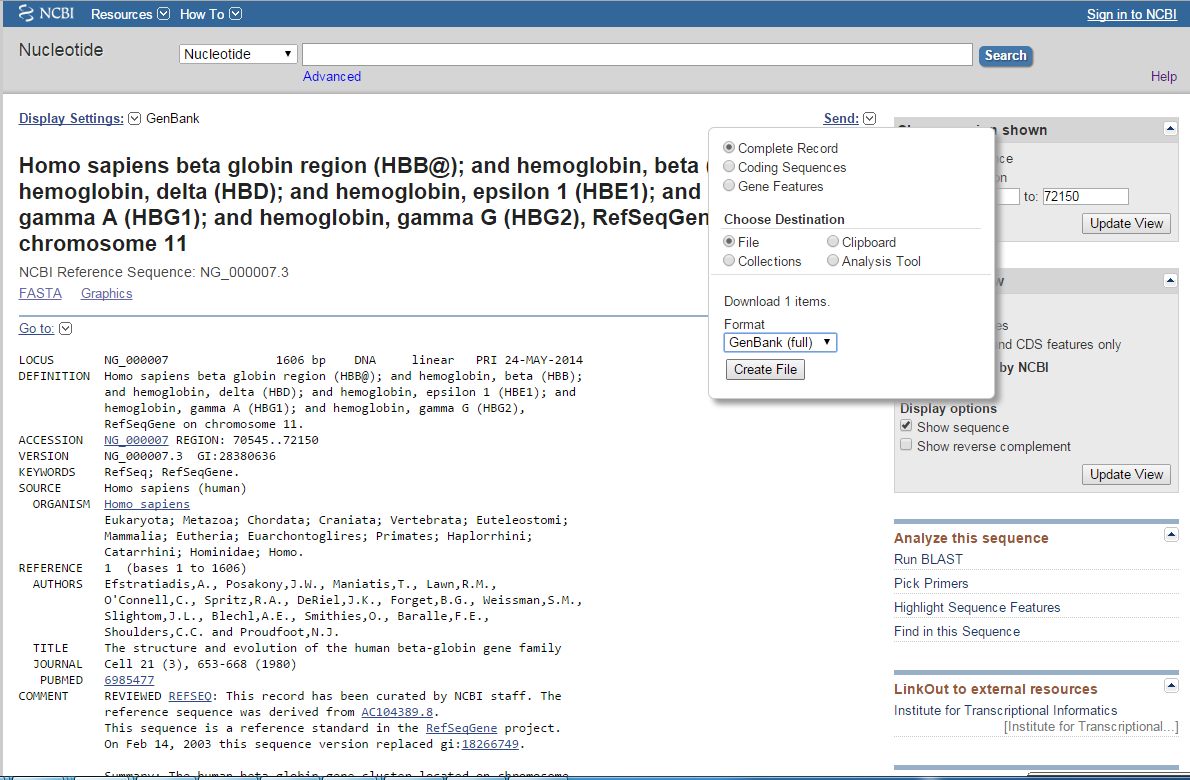Open PubMed ID 6985477 link
1190x780 pixels.
click(x=129, y=681)
